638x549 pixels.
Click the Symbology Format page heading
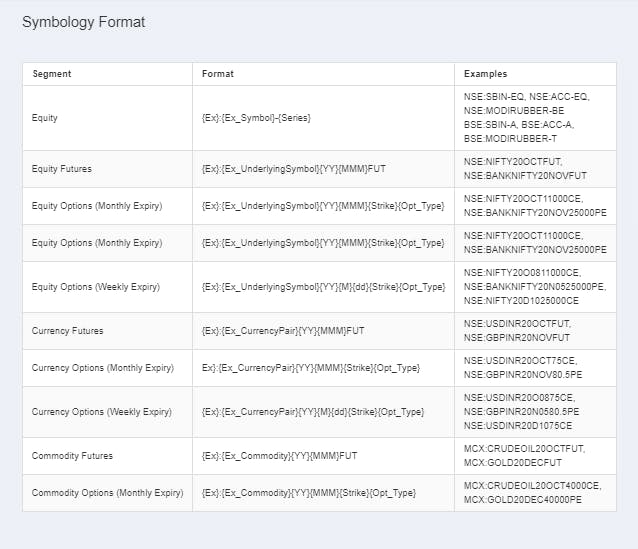click(83, 22)
